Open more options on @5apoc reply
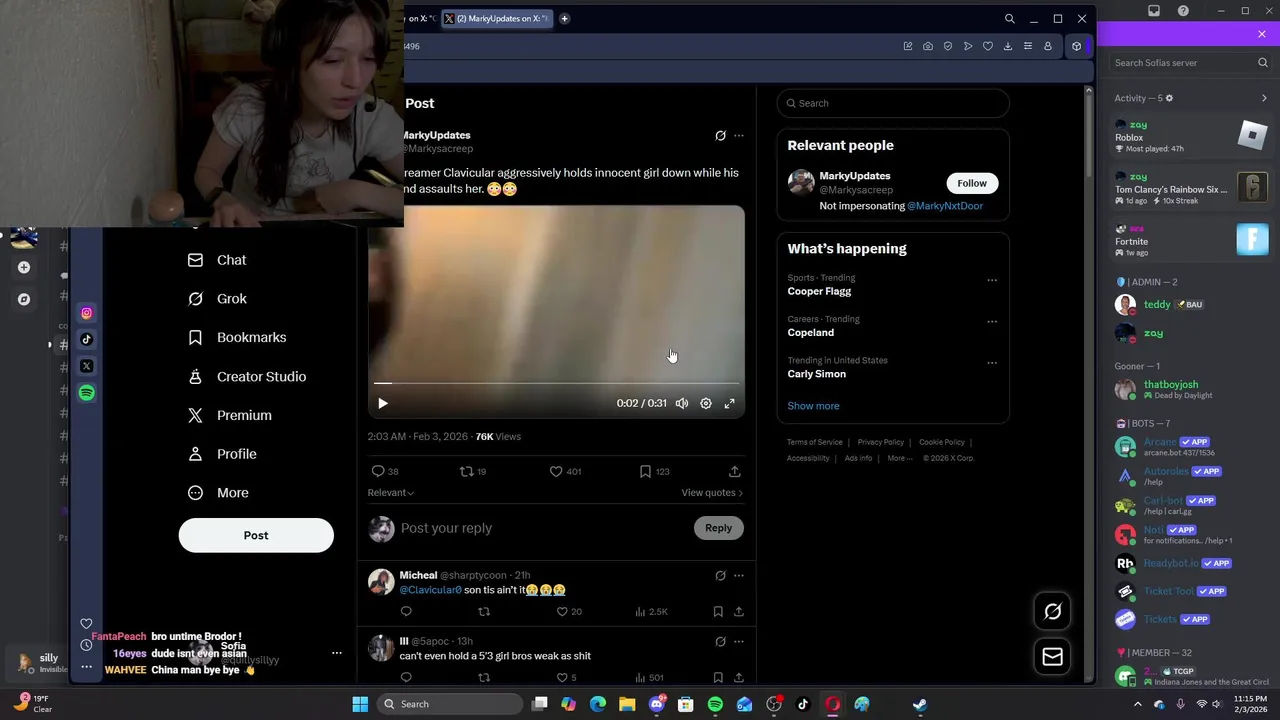Image resolution: width=1280 pixels, height=720 pixels. (x=739, y=641)
